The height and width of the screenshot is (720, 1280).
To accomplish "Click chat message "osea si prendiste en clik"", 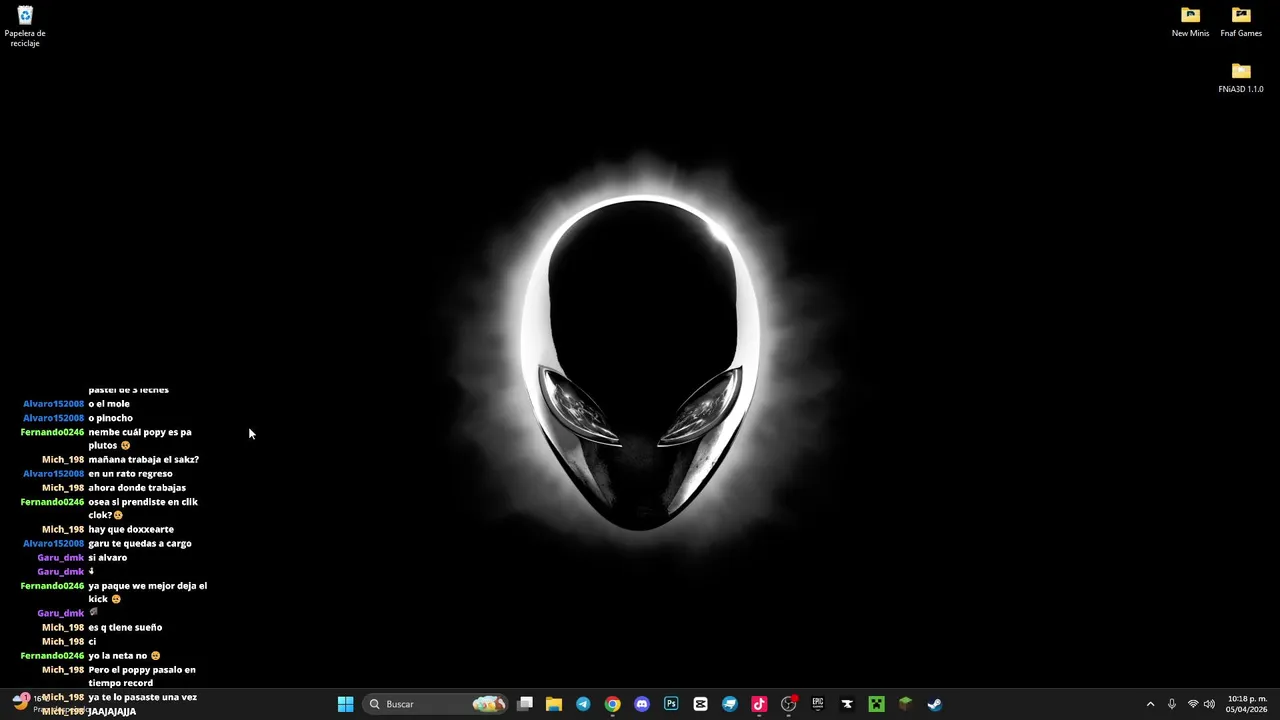I will [x=143, y=502].
